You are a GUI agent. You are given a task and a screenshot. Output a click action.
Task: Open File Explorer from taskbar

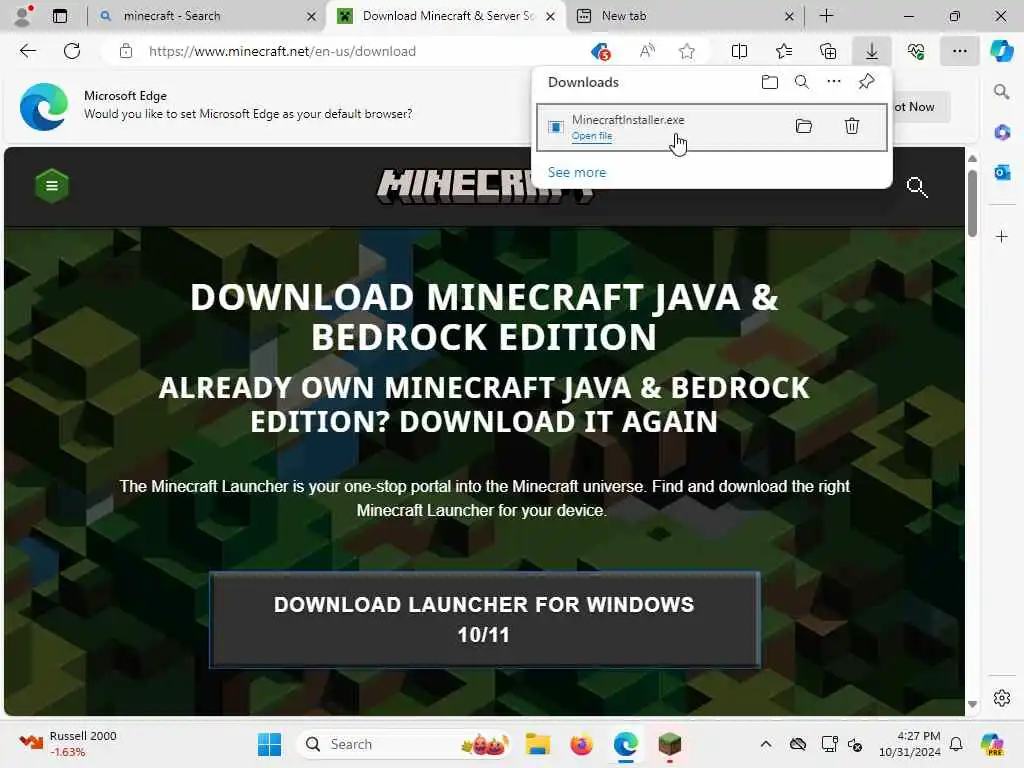[537, 744]
